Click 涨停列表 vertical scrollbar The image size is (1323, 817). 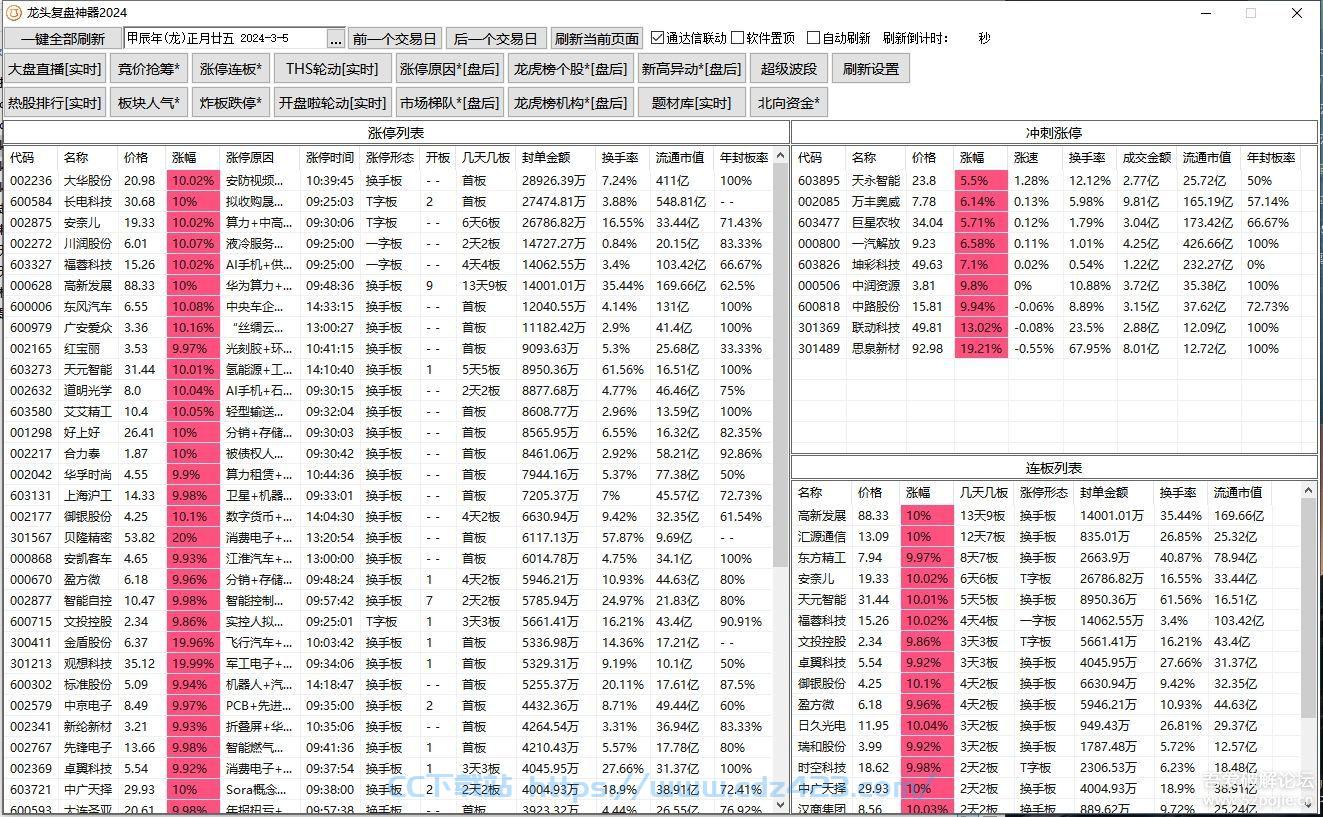point(781,480)
